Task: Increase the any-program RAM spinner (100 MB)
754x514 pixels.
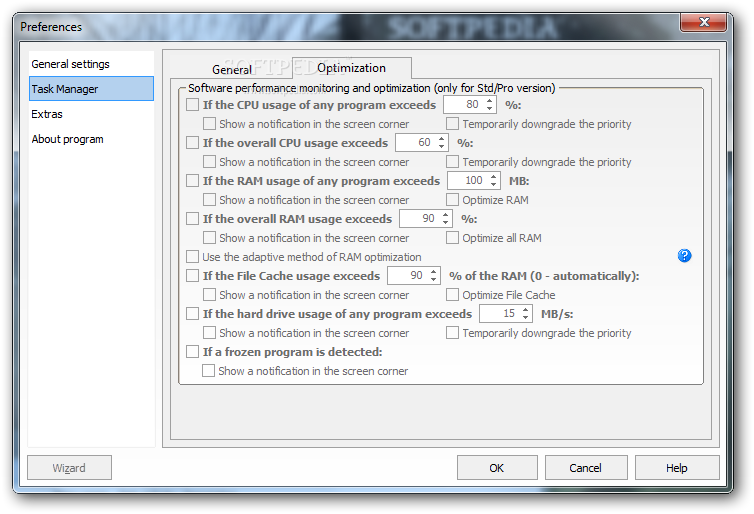Action: coord(493,177)
